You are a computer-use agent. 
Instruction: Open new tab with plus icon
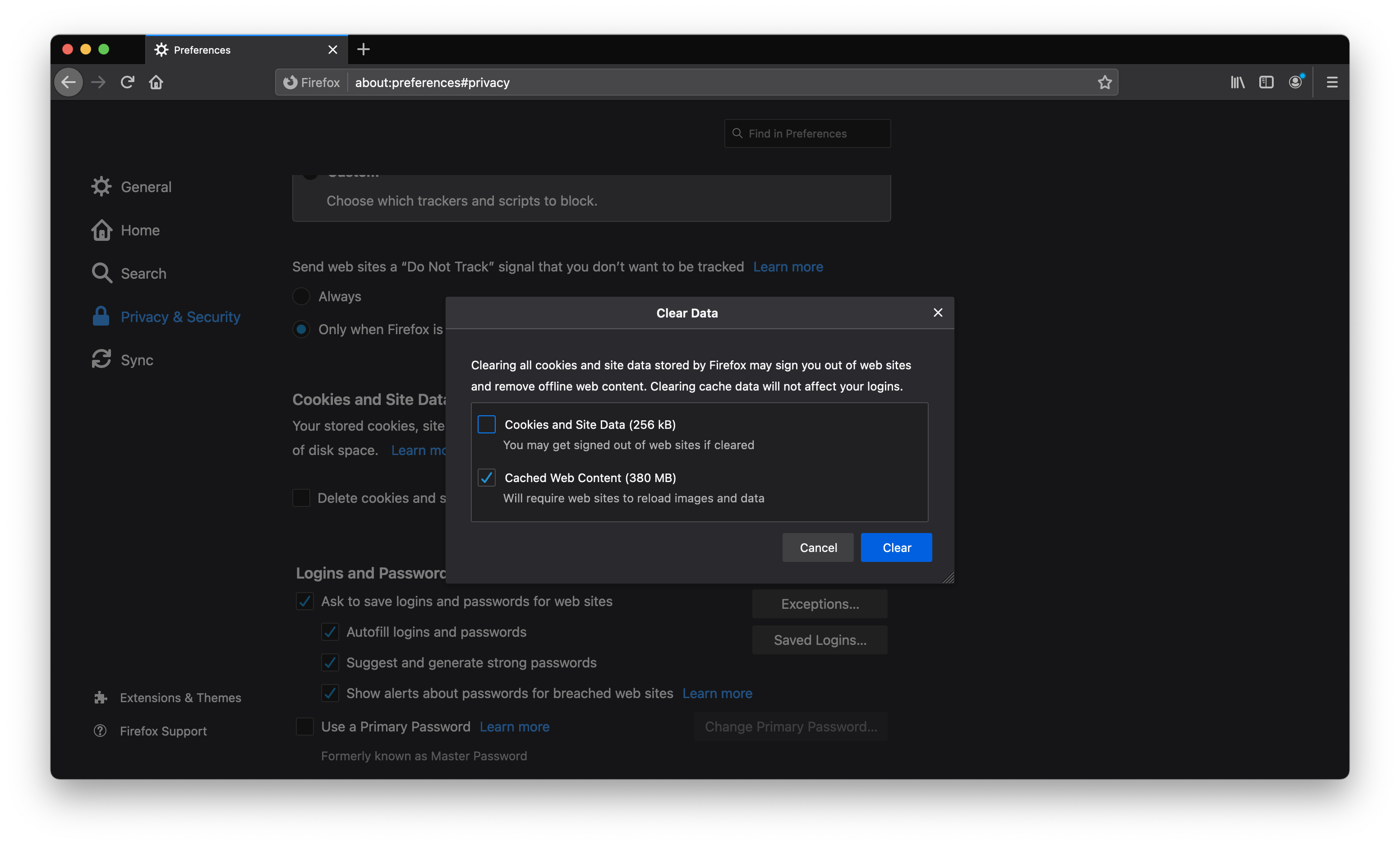pyautogui.click(x=364, y=50)
